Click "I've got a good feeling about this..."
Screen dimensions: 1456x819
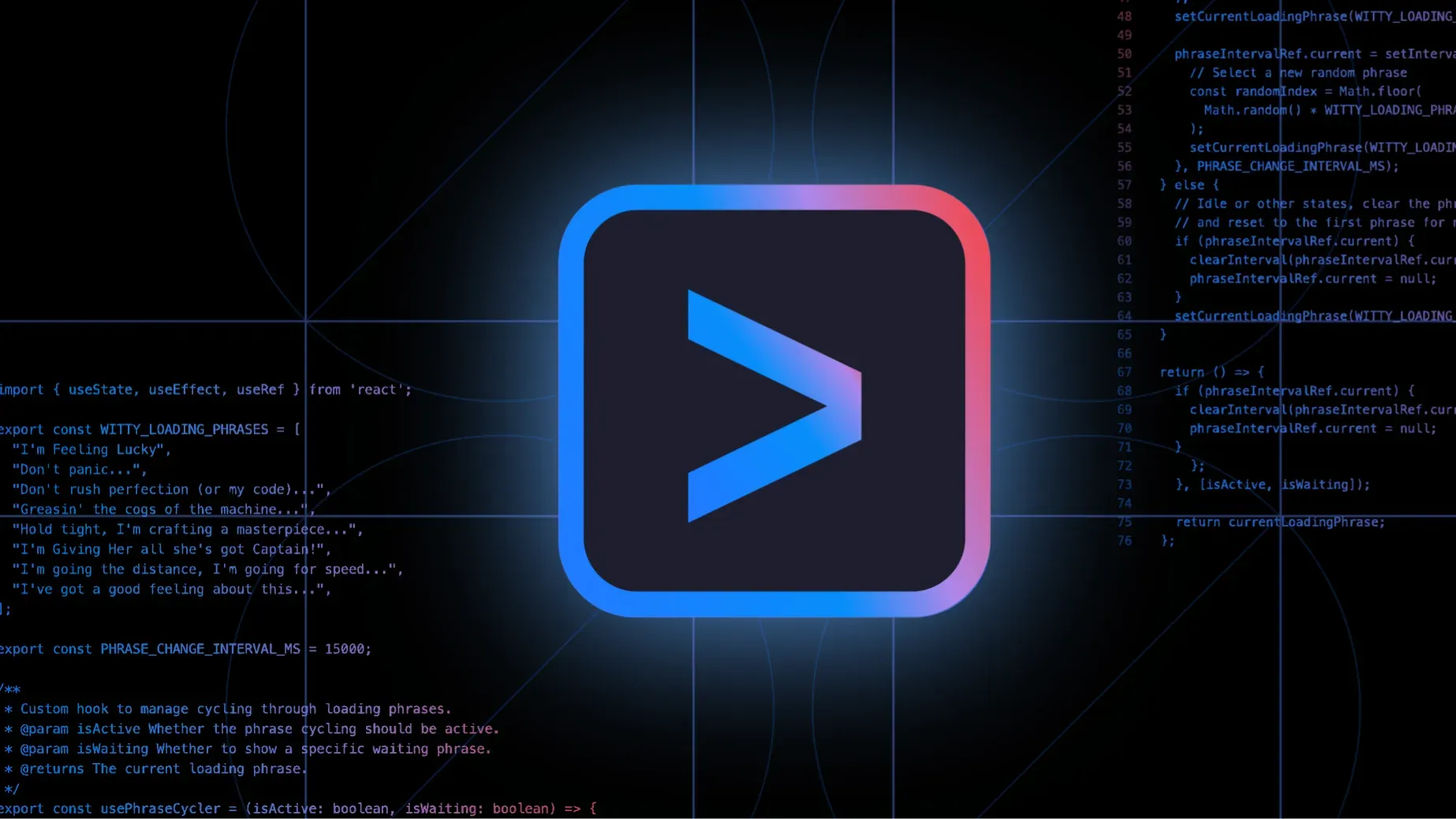click(x=171, y=589)
